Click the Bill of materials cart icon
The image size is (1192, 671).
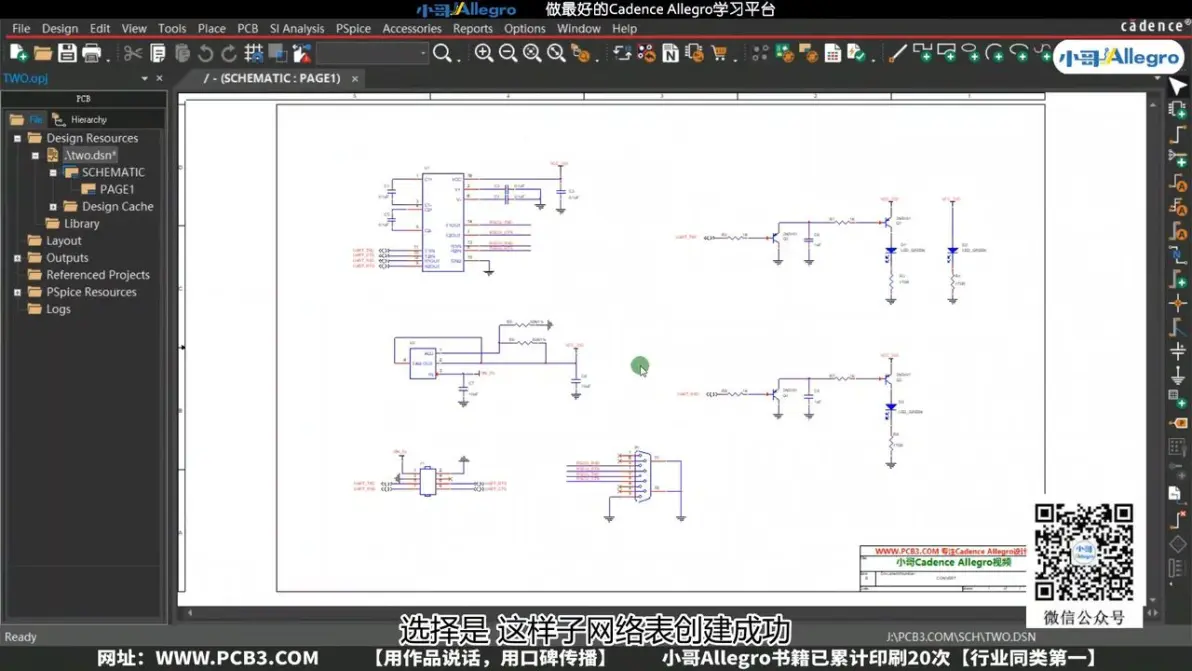click(x=718, y=53)
